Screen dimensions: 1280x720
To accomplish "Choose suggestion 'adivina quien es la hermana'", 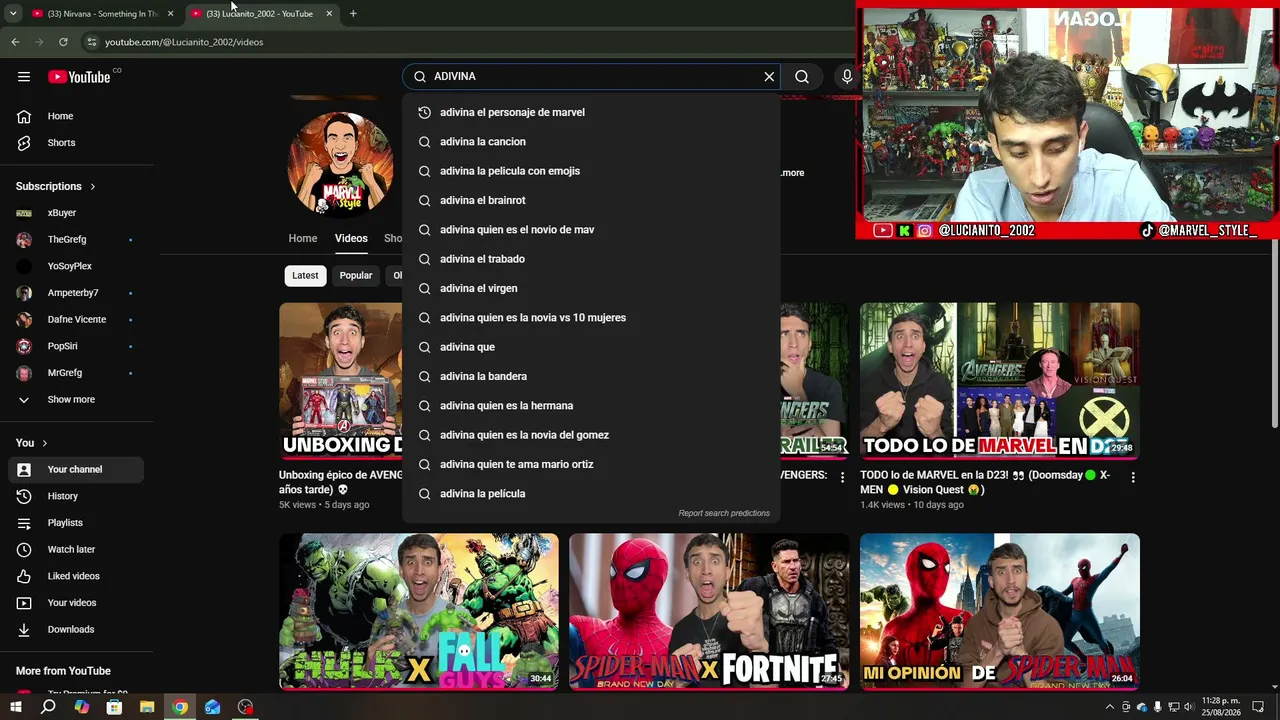I will (x=591, y=406).
